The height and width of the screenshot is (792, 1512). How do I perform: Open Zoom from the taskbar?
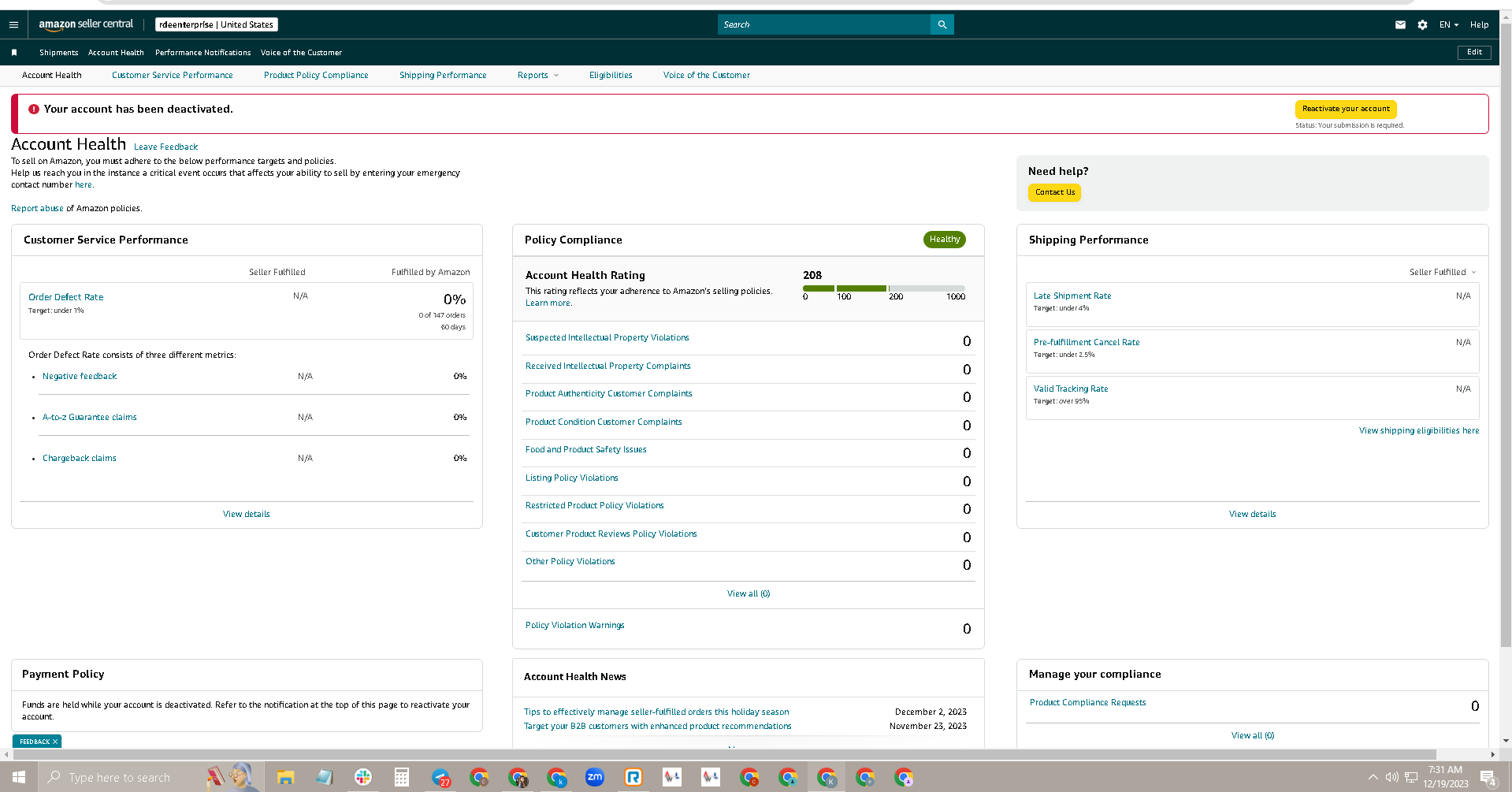click(595, 777)
